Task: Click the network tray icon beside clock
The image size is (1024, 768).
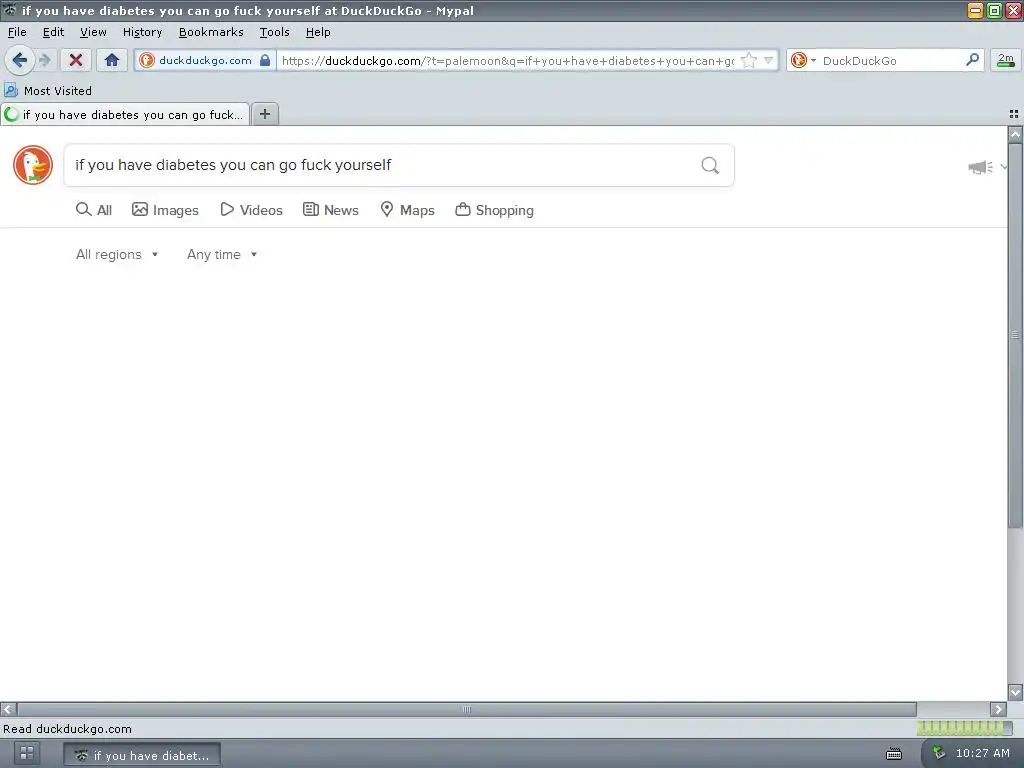Action: (x=938, y=753)
